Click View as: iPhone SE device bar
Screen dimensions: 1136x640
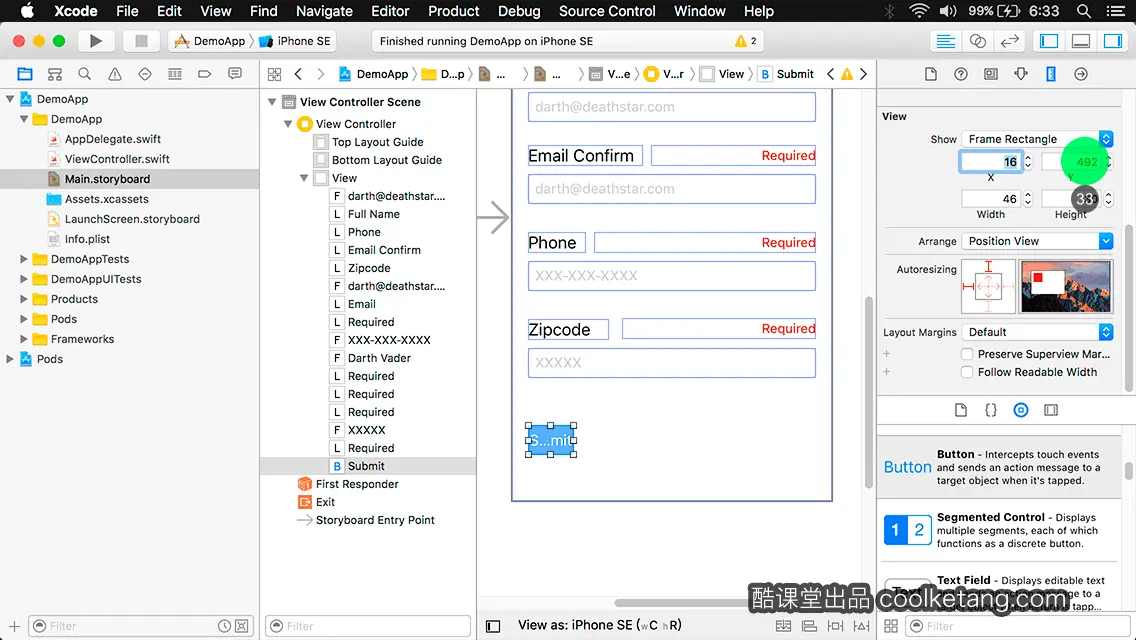(599, 626)
